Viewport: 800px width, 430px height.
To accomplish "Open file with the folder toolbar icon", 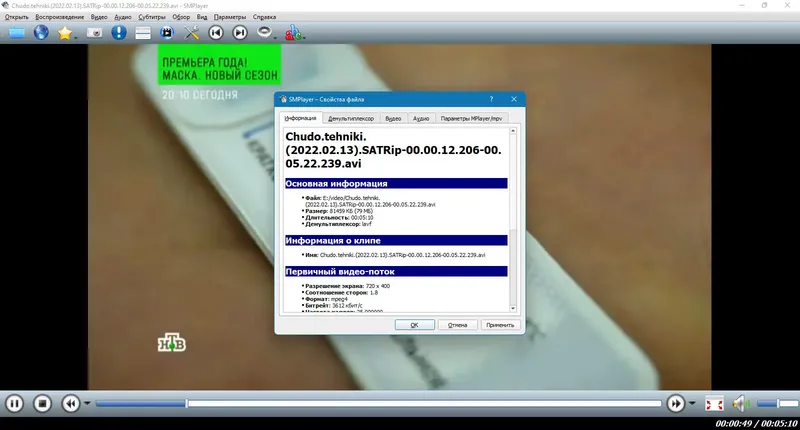I will click(16, 33).
